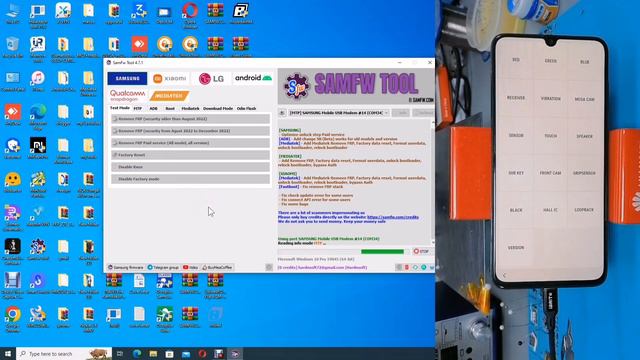Viewport: 640px width, 360px height.
Task: Select the LG brand logo button
Action: [x=211, y=78]
